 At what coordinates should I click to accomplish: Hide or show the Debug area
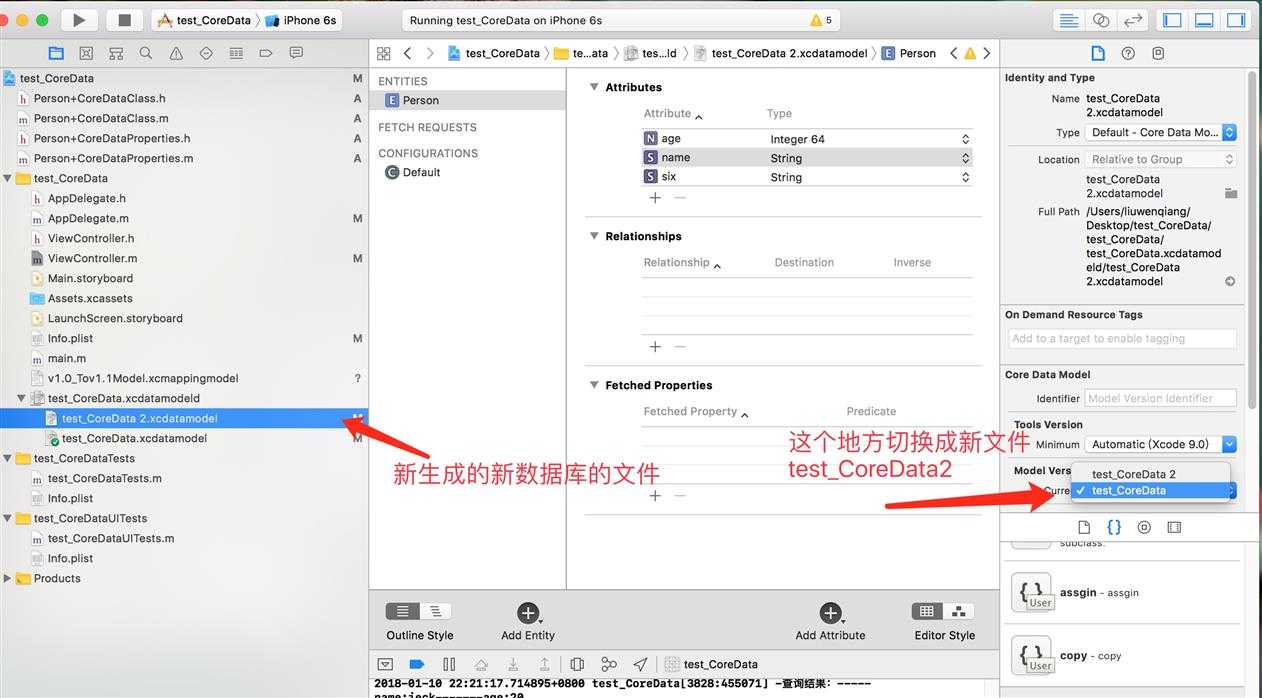1205,20
